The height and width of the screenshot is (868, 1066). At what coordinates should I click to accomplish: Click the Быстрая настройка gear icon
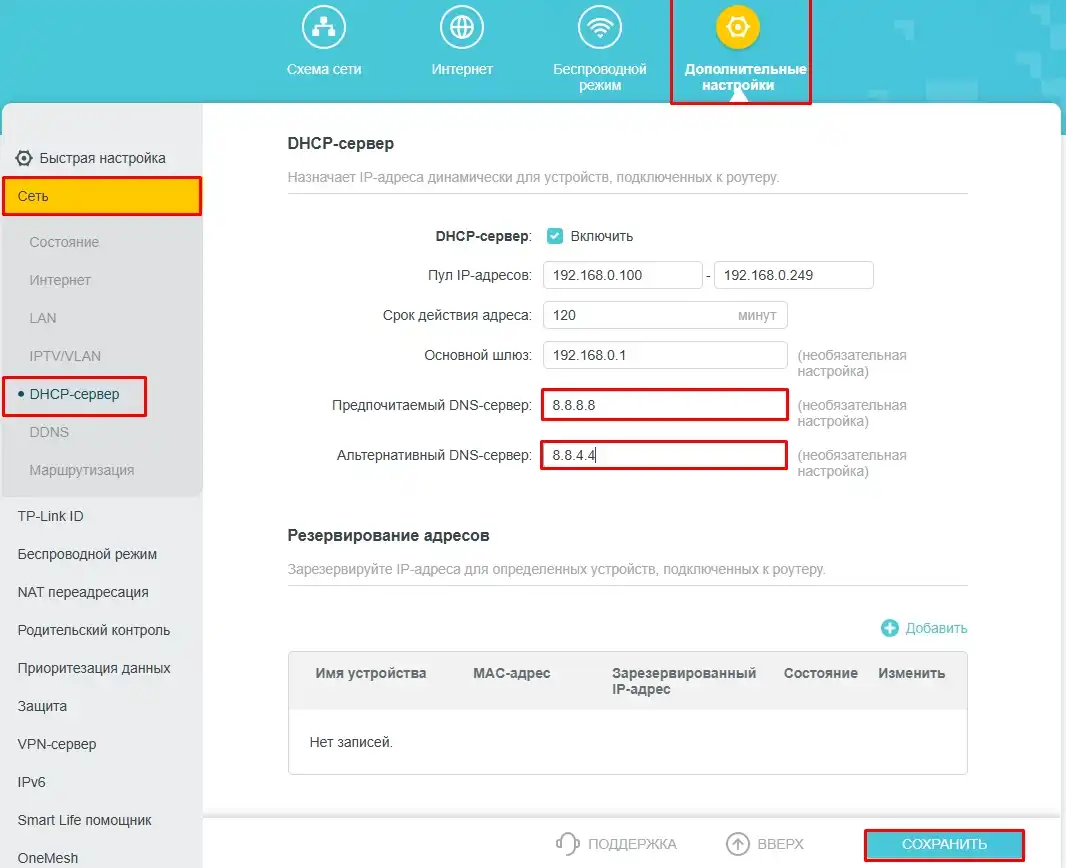pos(24,157)
